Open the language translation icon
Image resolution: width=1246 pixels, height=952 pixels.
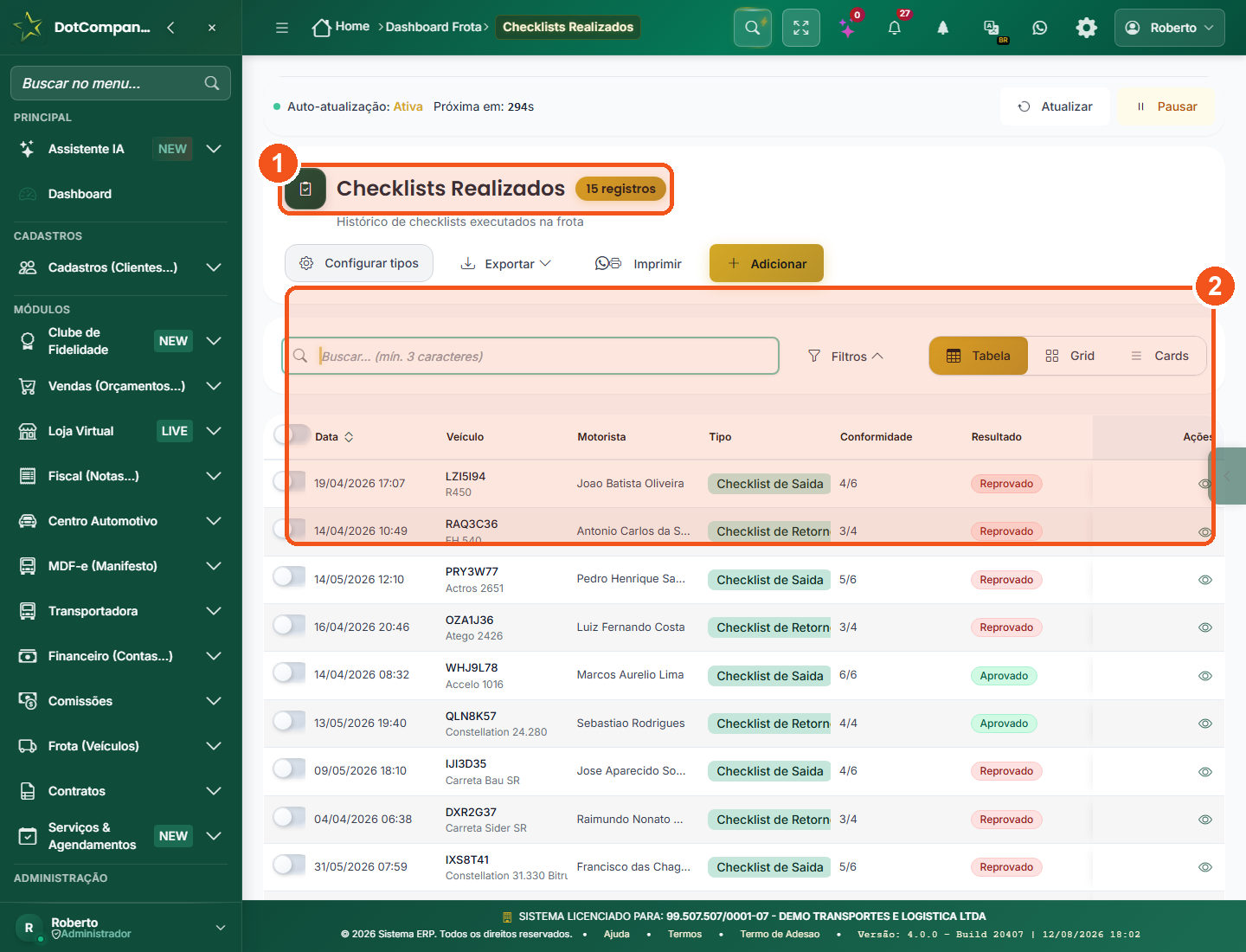[x=992, y=28]
